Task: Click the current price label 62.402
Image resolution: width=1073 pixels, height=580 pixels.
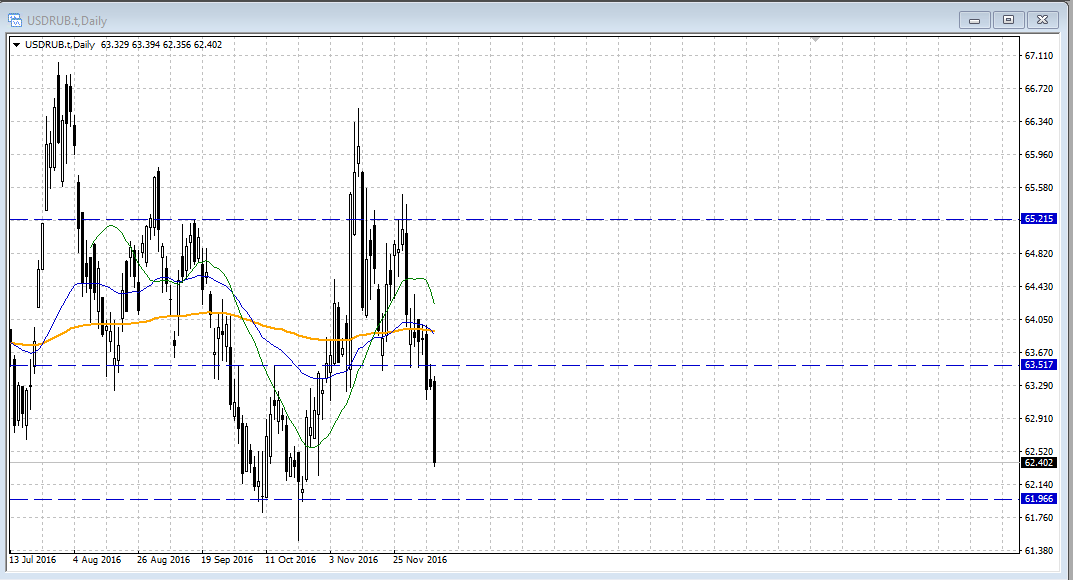Action: pyautogui.click(x=1039, y=463)
